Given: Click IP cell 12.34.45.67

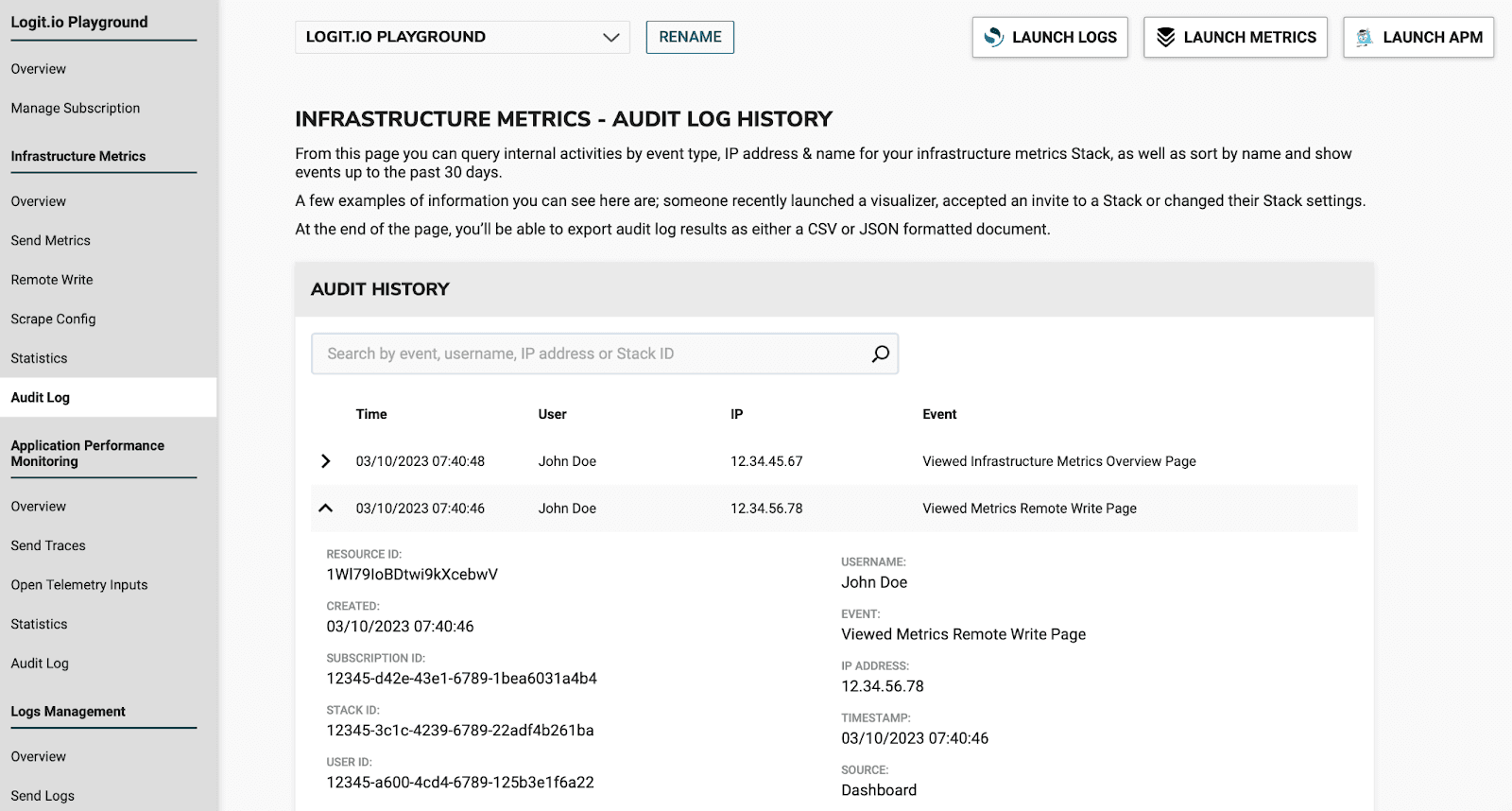Looking at the screenshot, I should tap(766, 461).
